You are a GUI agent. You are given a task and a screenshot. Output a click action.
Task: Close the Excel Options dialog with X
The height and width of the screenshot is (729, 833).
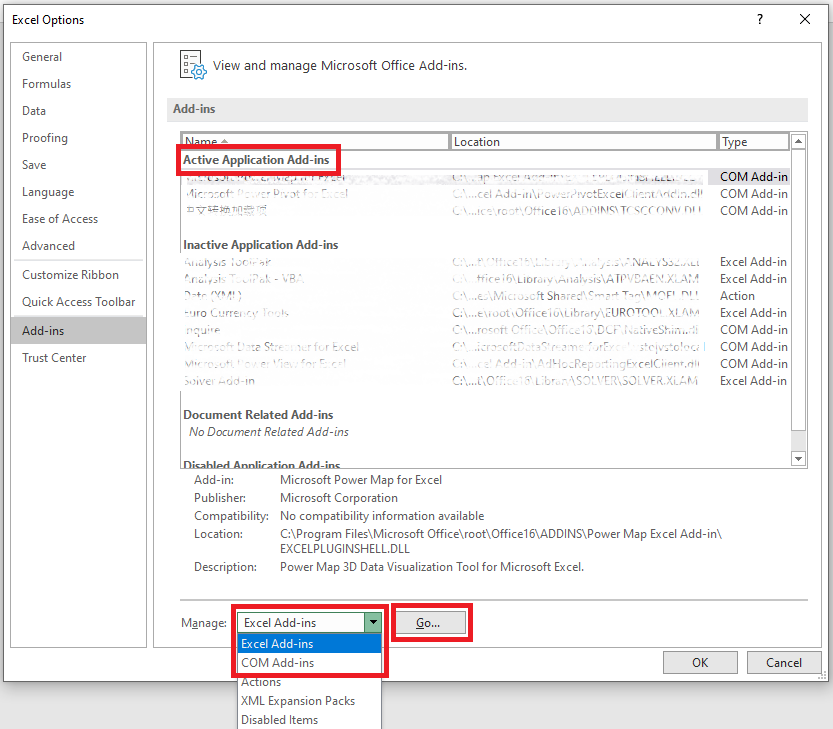[x=805, y=20]
